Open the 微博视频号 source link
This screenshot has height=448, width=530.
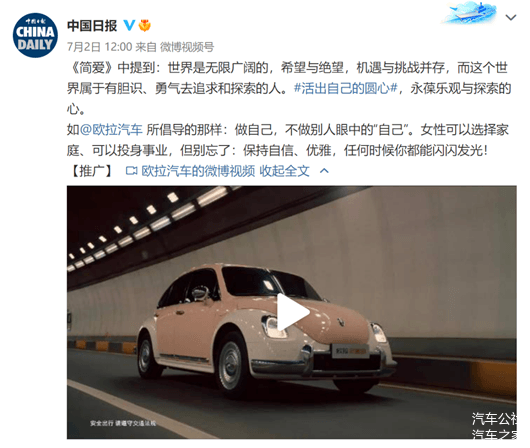[187, 47]
